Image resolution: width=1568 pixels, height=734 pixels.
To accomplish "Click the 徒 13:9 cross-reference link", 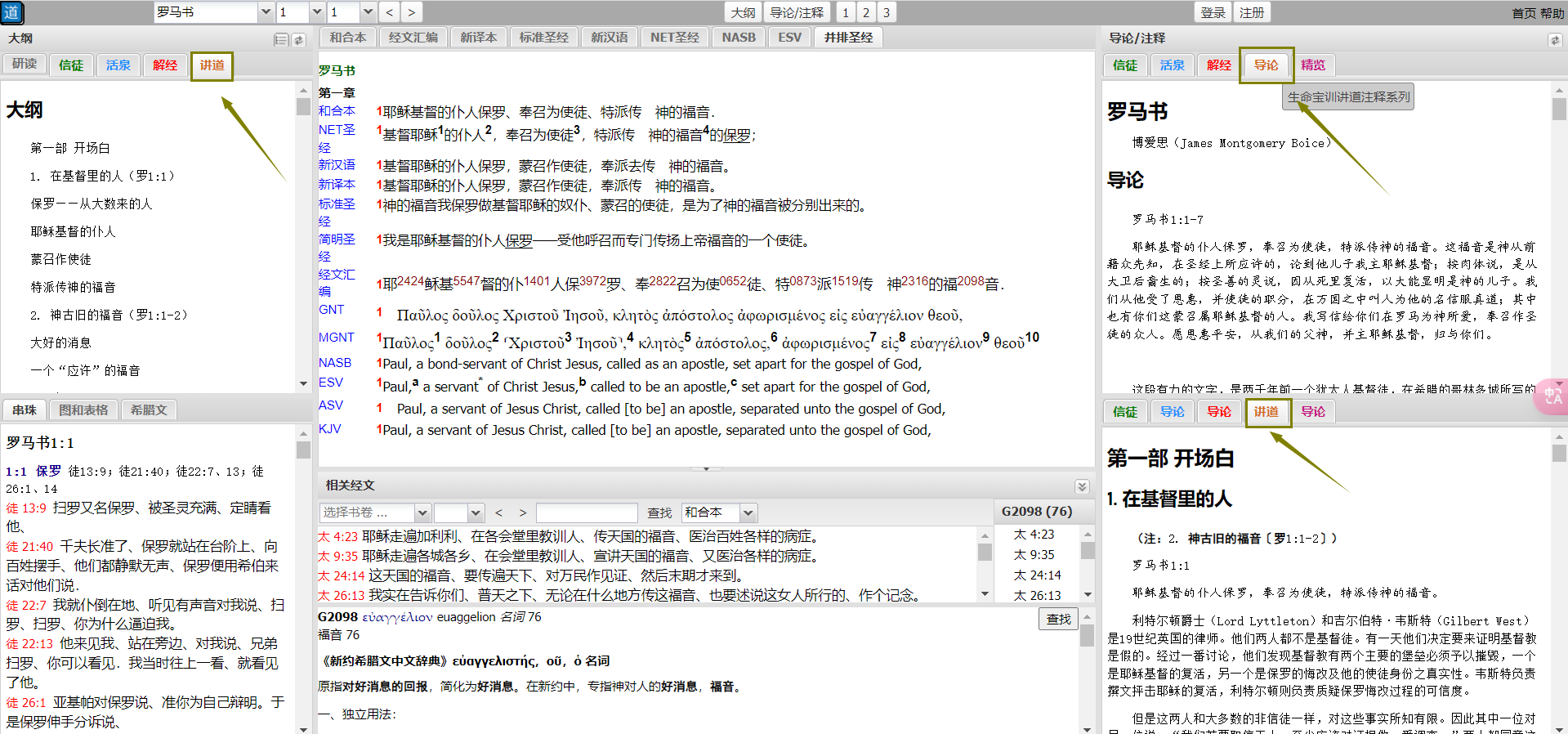I will click(26, 508).
